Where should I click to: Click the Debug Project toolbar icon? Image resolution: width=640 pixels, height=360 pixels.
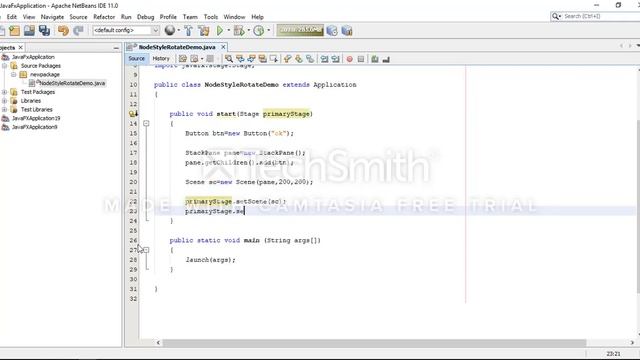(239, 31)
